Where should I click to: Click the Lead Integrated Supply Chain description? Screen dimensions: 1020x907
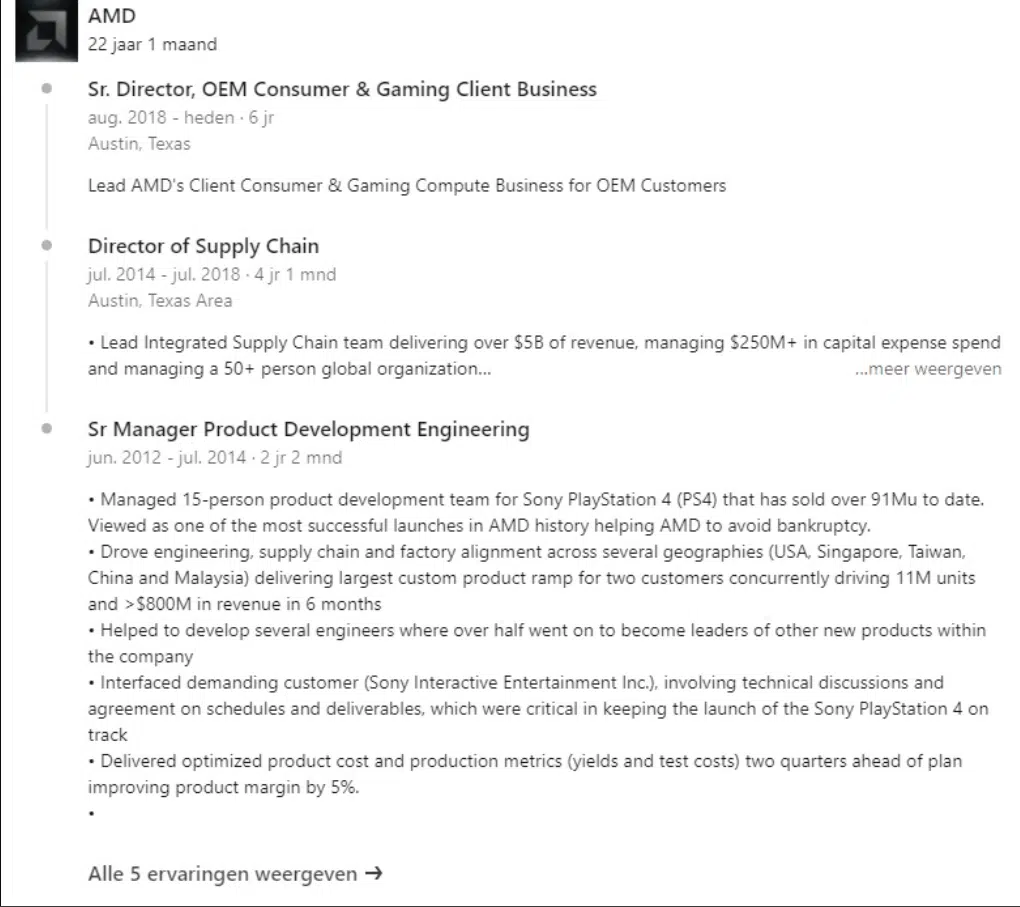click(x=544, y=356)
